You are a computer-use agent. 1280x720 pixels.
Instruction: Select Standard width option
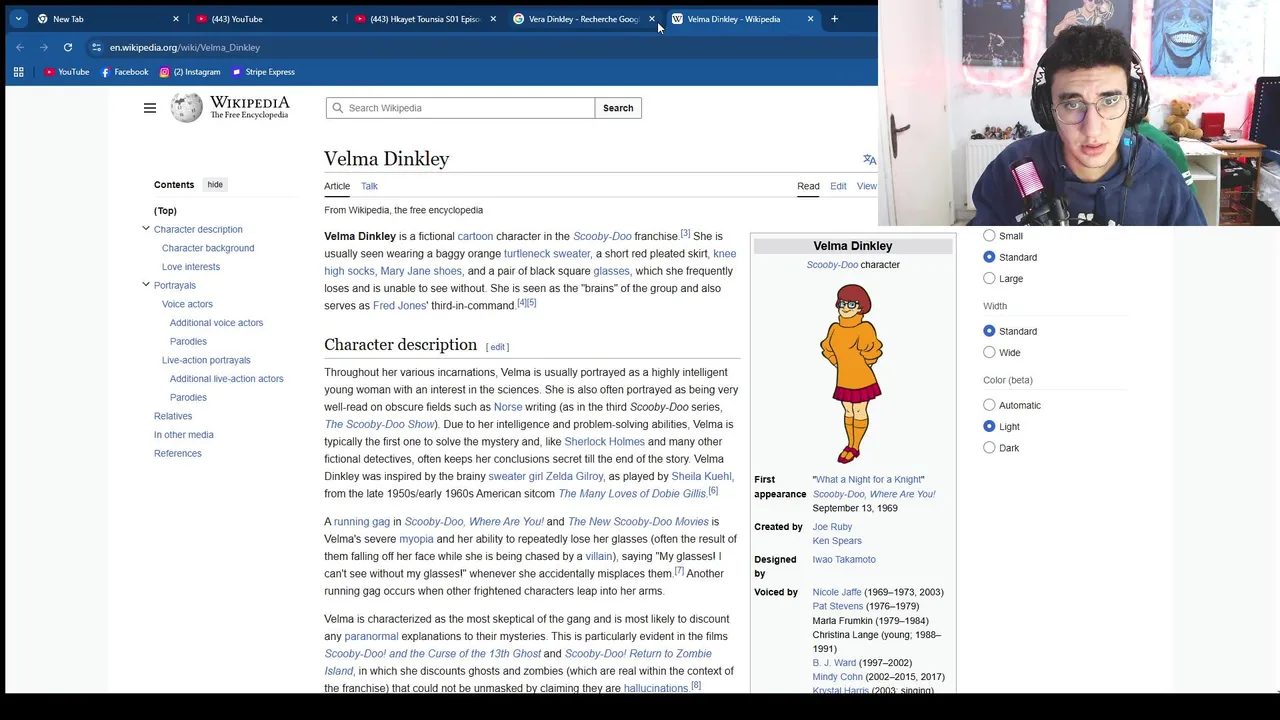coord(989,331)
